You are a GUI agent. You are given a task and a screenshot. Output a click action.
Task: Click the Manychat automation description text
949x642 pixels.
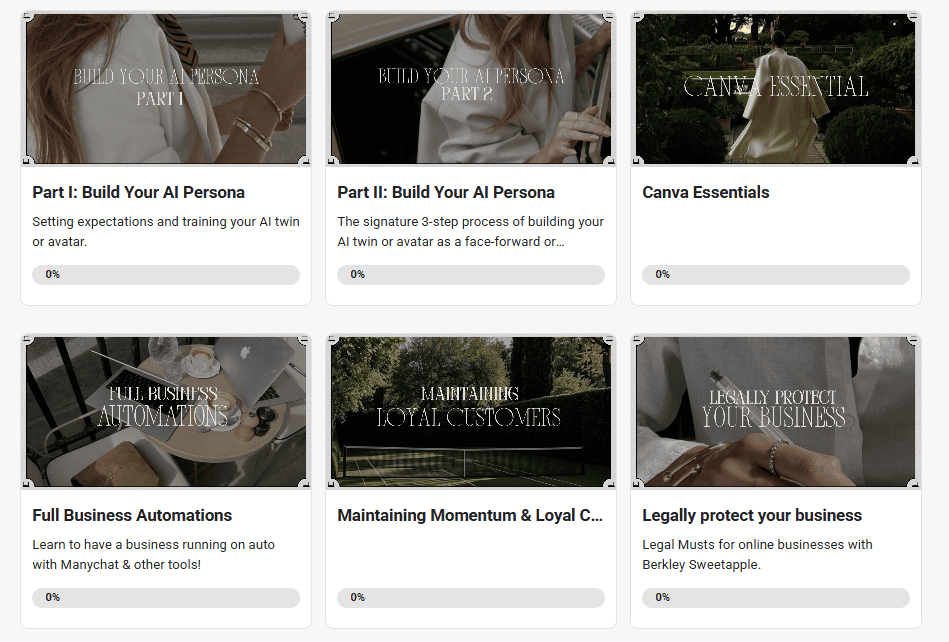(x=153, y=555)
